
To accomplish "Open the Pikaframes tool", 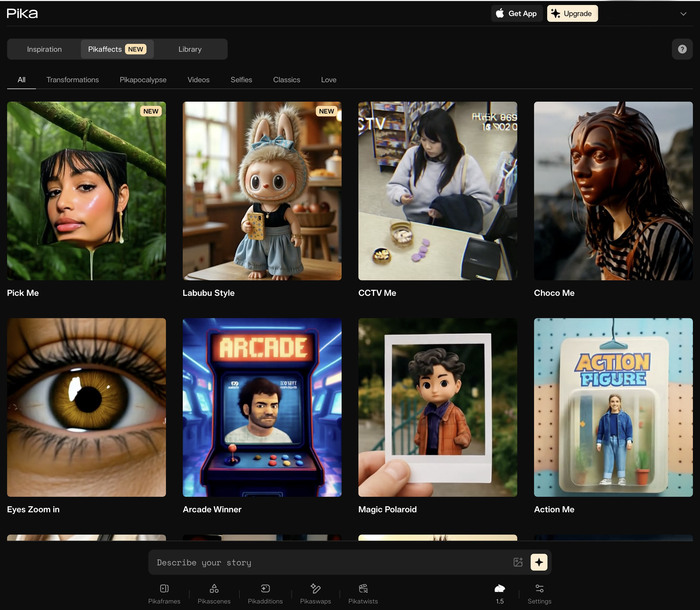I will (x=164, y=593).
